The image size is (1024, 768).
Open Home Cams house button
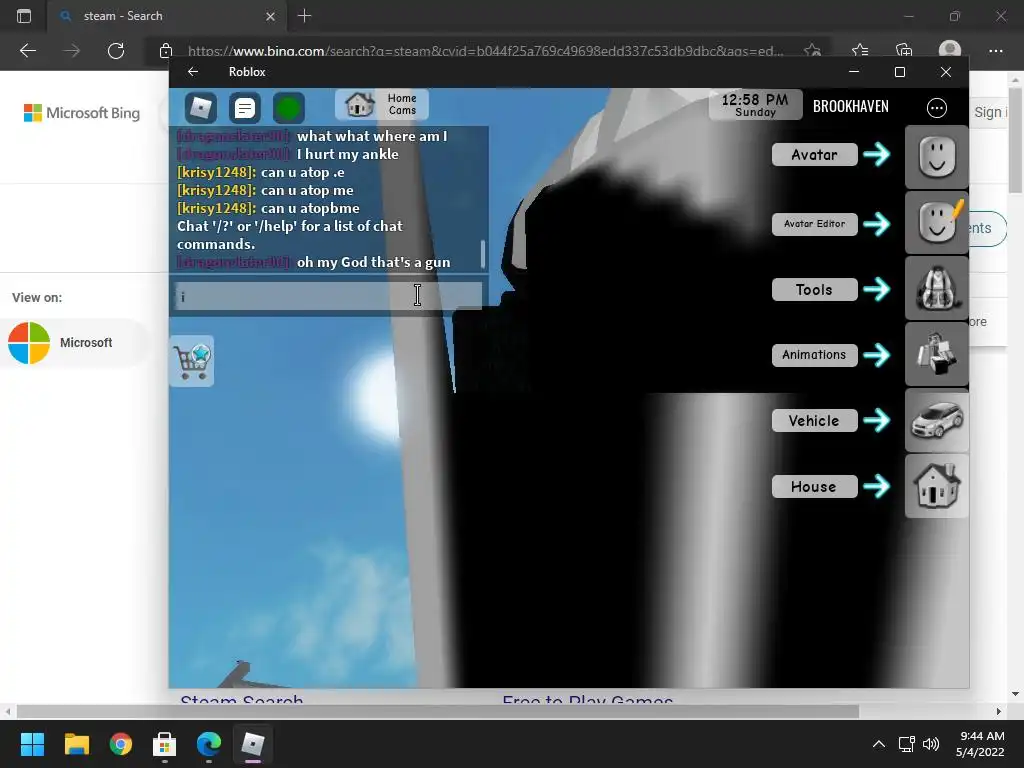tap(382, 104)
